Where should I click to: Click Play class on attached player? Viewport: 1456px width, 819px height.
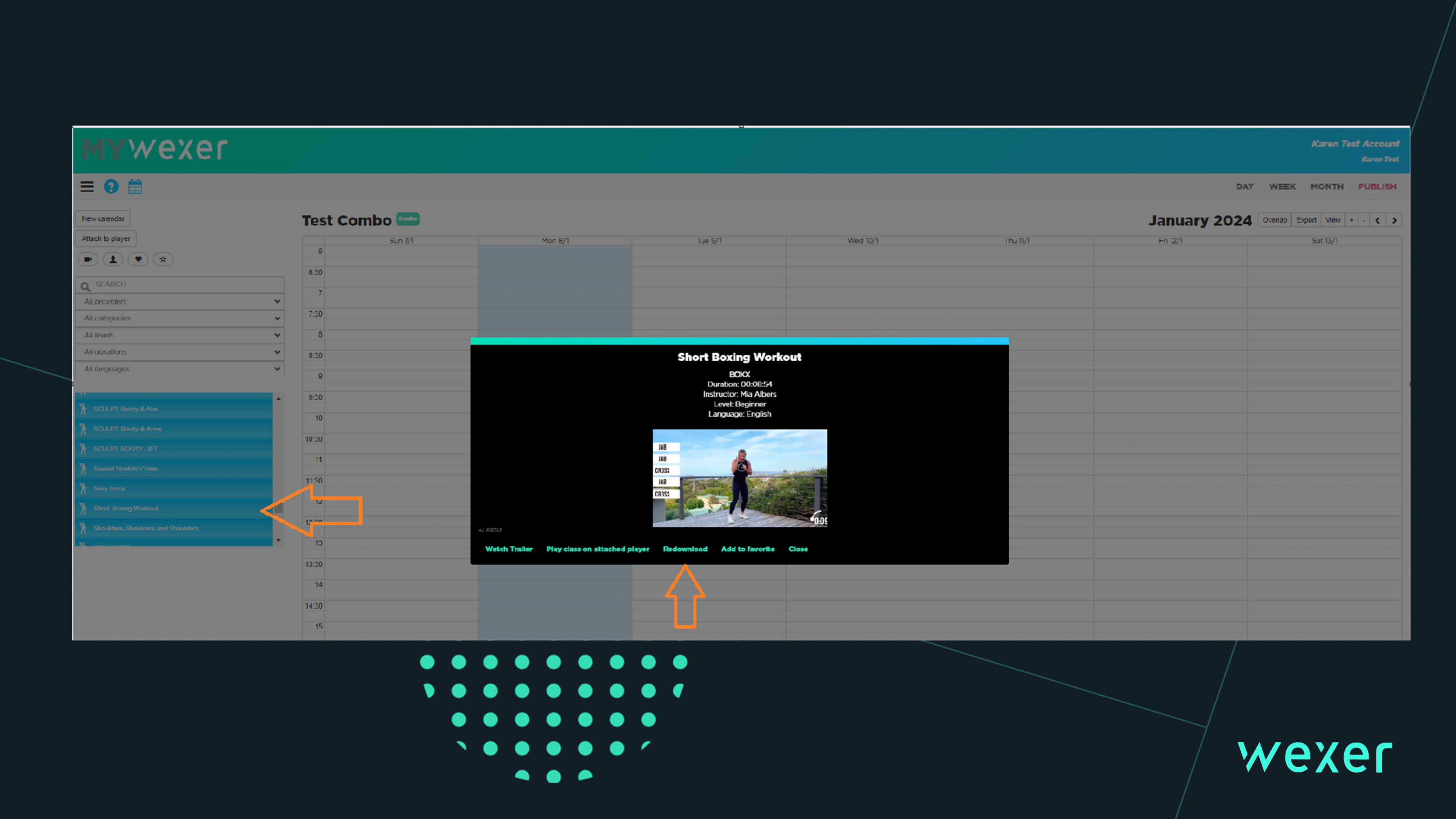597,549
